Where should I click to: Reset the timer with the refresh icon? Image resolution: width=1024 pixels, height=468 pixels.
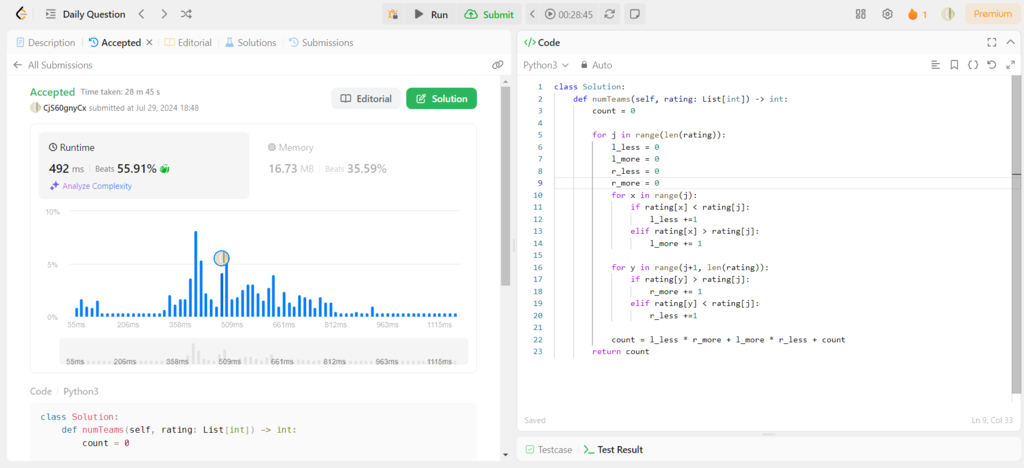610,14
